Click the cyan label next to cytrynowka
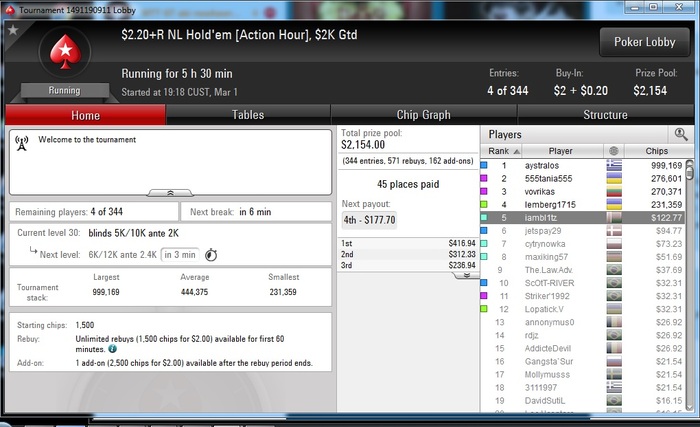The width and height of the screenshot is (700, 427). tap(483, 244)
